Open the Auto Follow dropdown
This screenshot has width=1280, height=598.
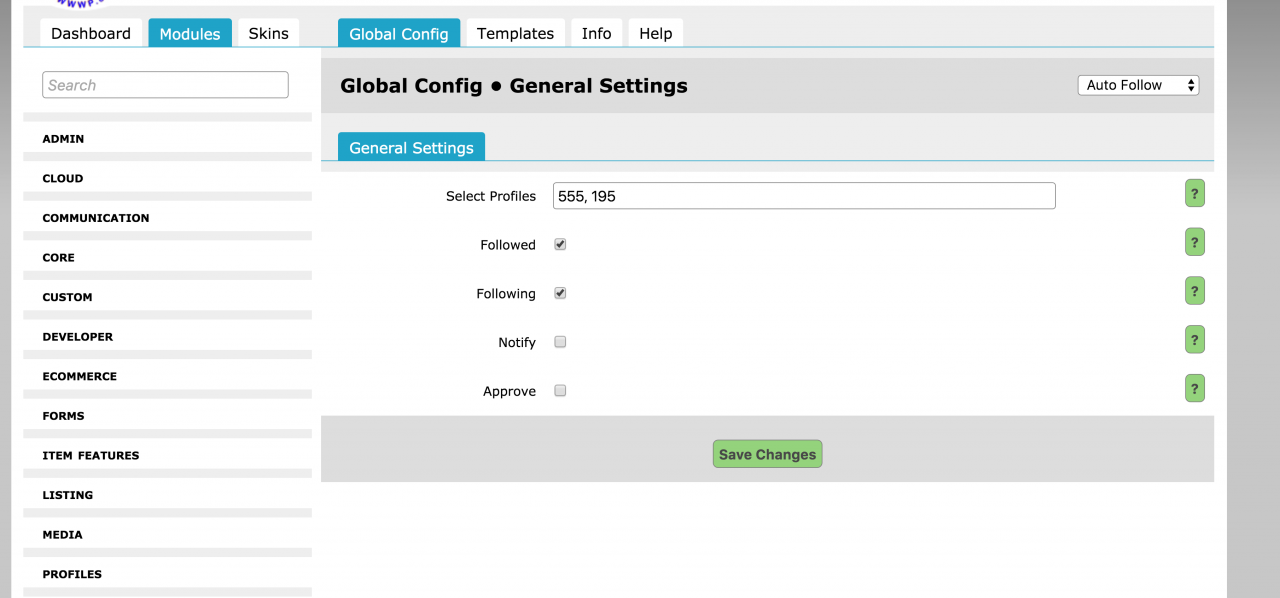coord(1138,85)
